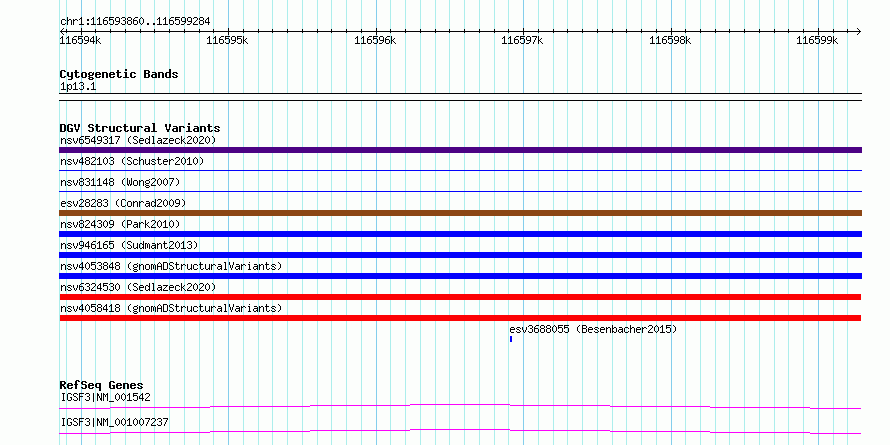Click the blue nsv824309 variant bar
The image size is (890, 445).
pos(460,234)
